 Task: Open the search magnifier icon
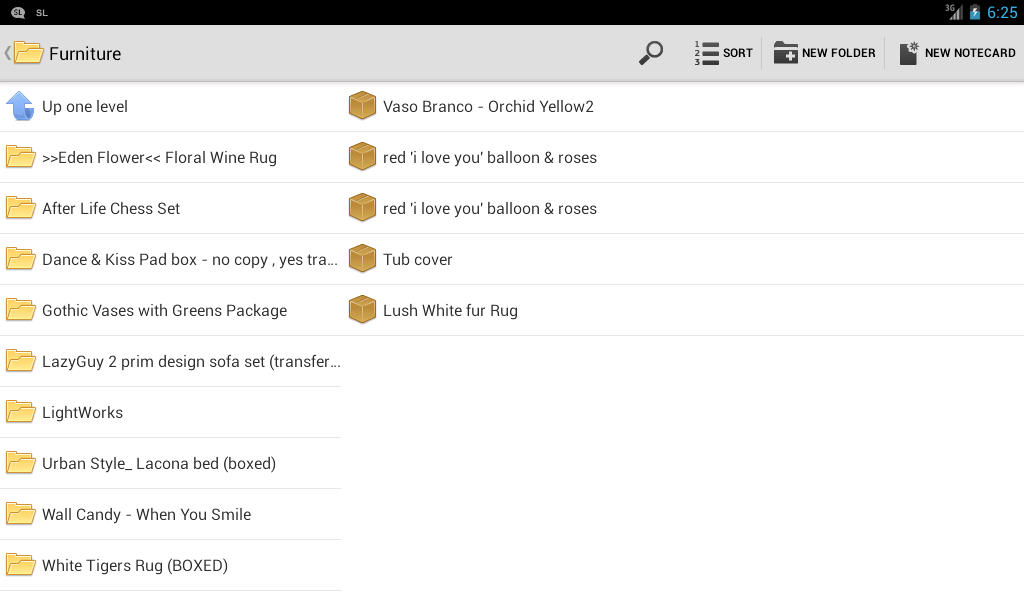pyautogui.click(x=651, y=53)
